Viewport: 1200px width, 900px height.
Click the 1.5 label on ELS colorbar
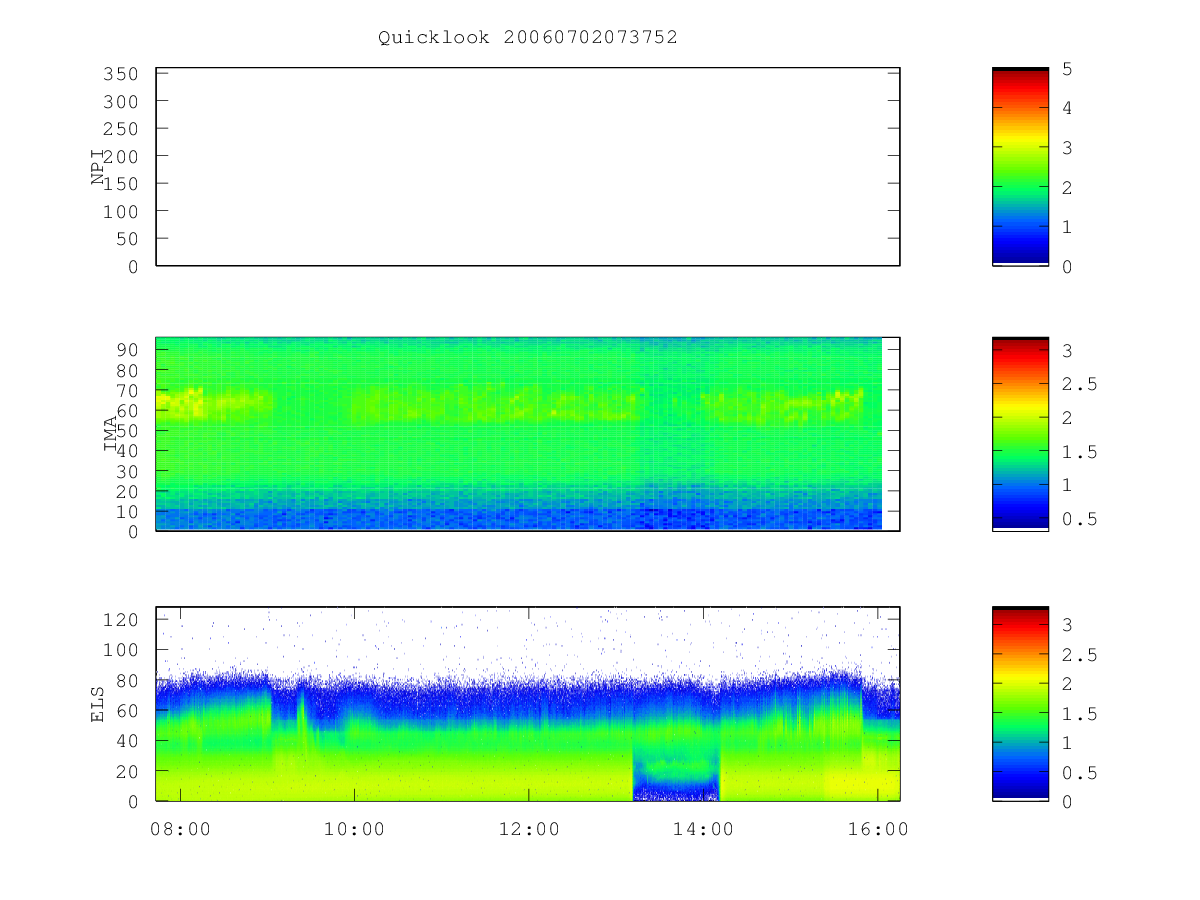[1078, 714]
